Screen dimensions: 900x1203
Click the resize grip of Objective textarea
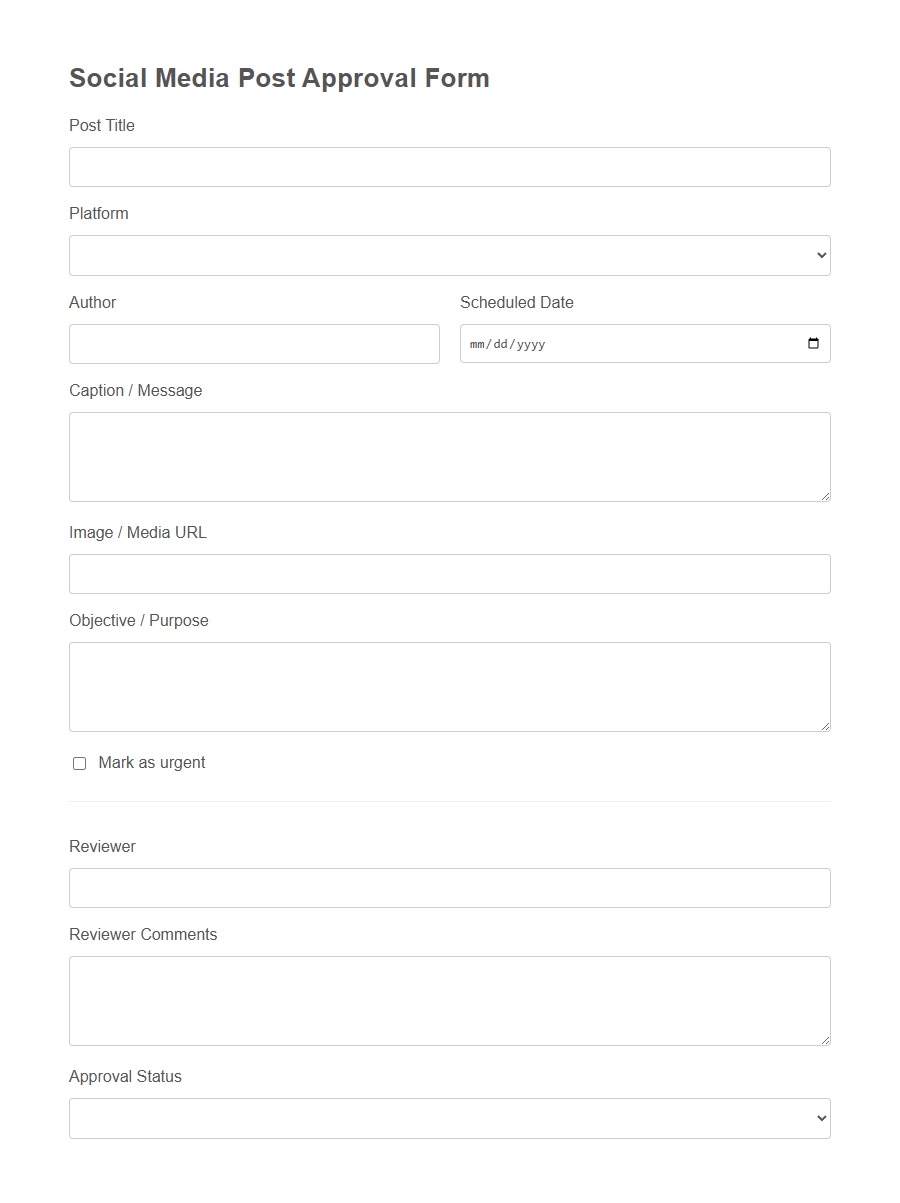825,727
